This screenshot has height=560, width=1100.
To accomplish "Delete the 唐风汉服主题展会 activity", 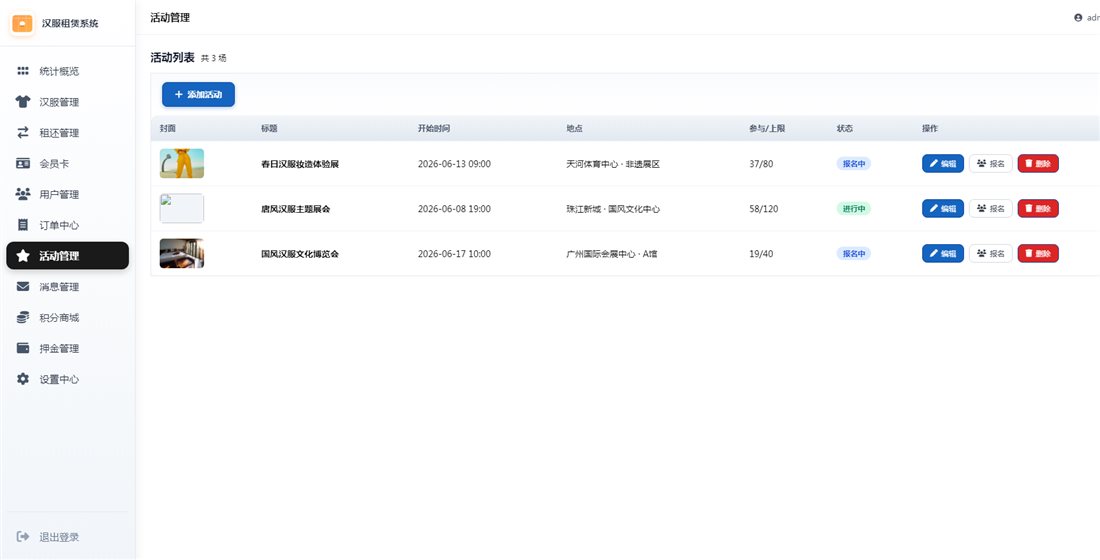I will [1038, 208].
